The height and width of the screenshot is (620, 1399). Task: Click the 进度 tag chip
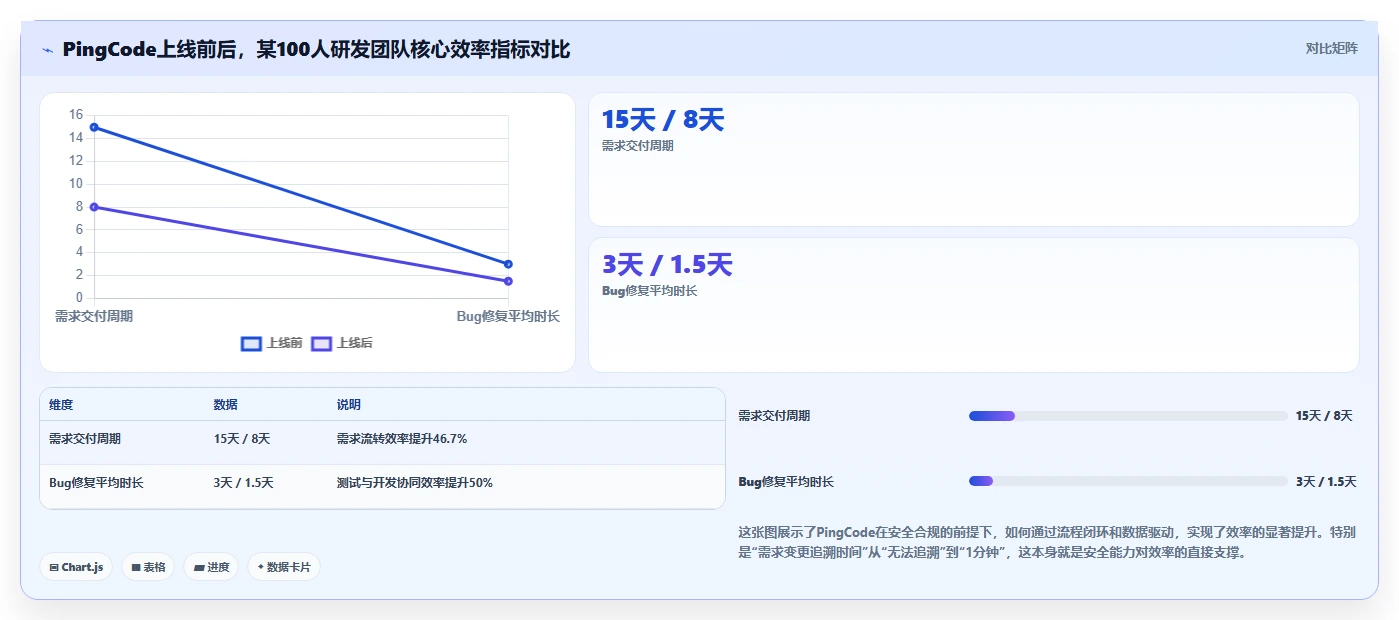tap(211, 567)
